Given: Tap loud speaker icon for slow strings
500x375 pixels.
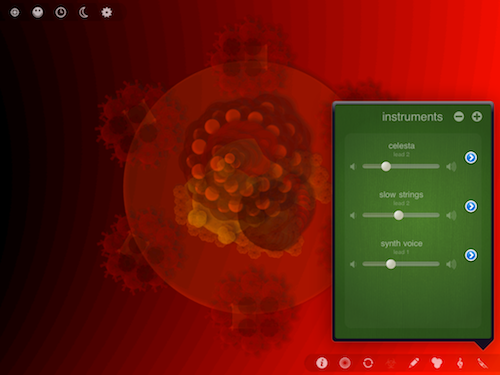Looking at the screenshot, I should coord(451,215).
